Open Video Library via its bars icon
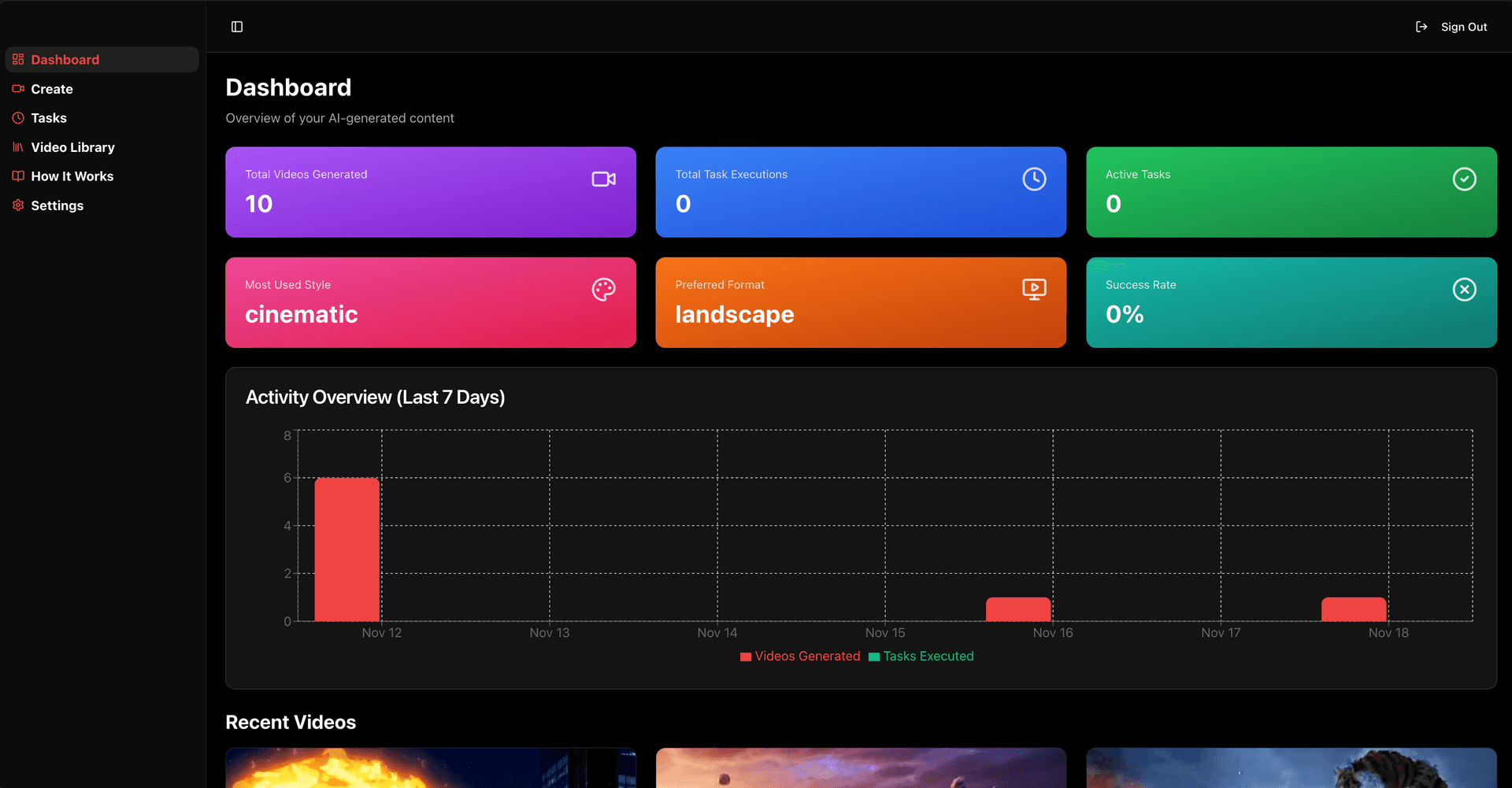 17,147
